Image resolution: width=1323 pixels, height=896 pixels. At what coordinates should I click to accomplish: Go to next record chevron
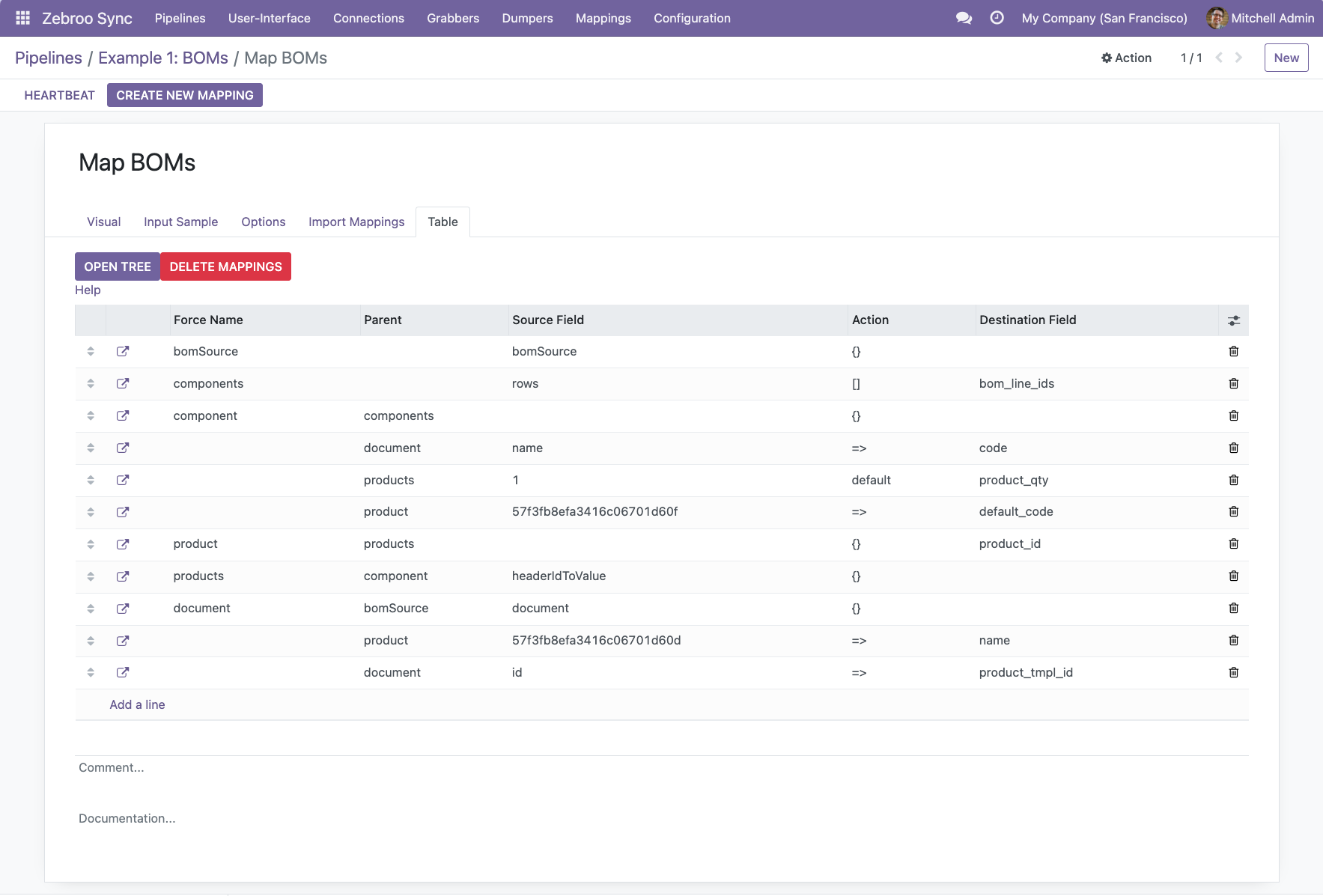point(1238,58)
